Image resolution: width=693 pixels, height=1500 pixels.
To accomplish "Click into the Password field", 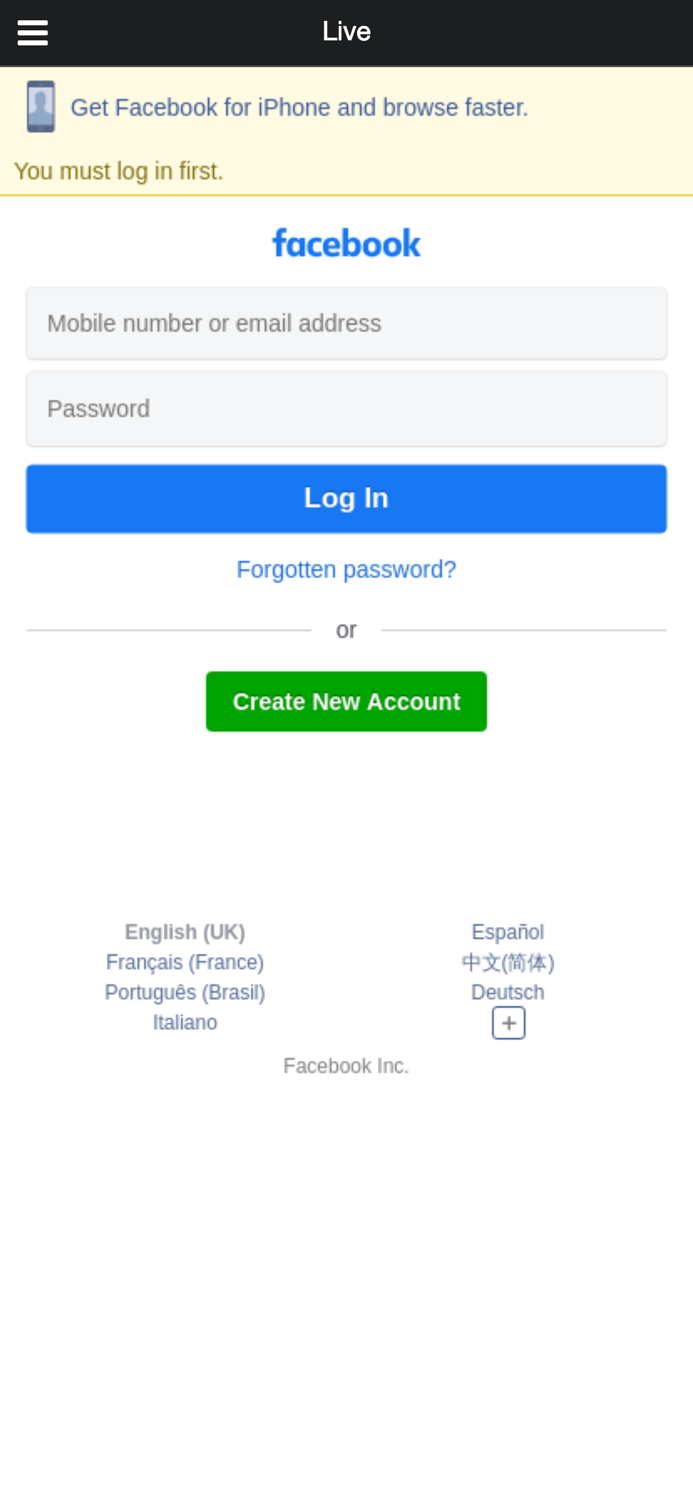I will (x=346, y=408).
